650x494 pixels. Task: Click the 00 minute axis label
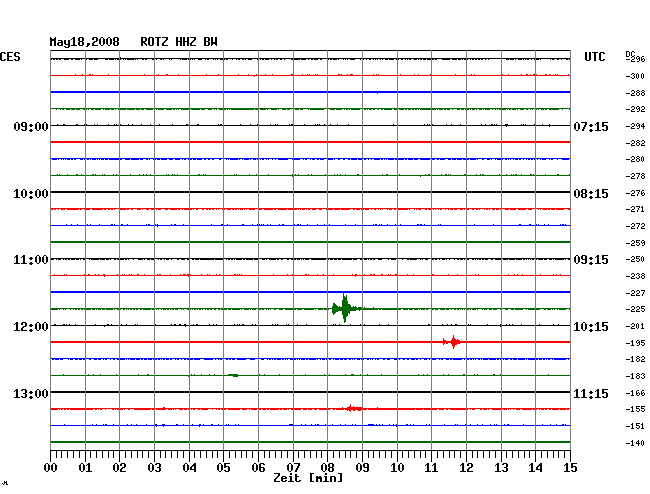51,467
